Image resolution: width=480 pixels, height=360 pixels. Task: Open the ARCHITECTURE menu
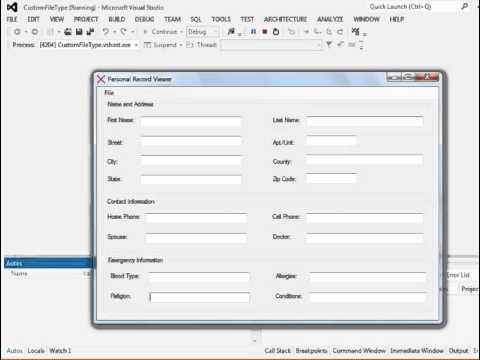tap(285, 19)
